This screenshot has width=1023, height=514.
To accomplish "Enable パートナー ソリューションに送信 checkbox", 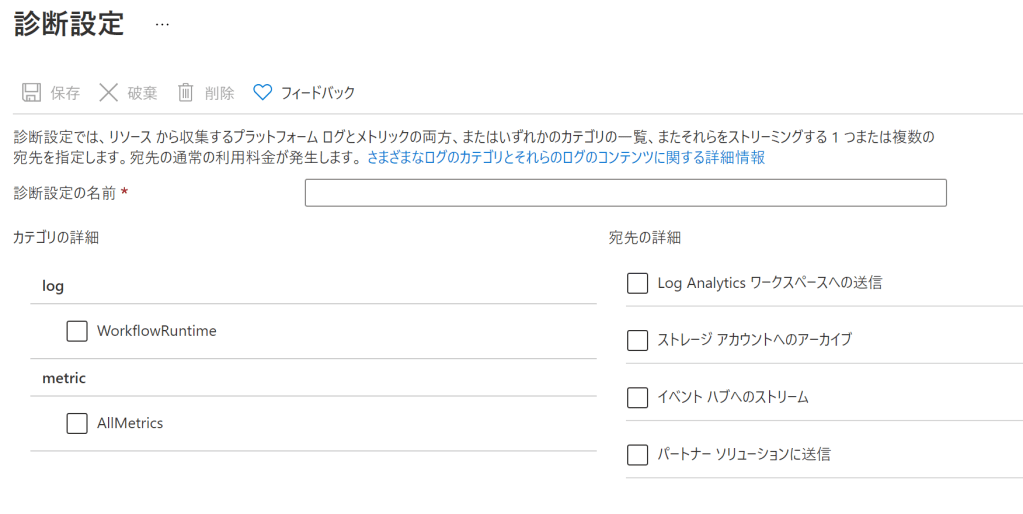I will click(637, 454).
